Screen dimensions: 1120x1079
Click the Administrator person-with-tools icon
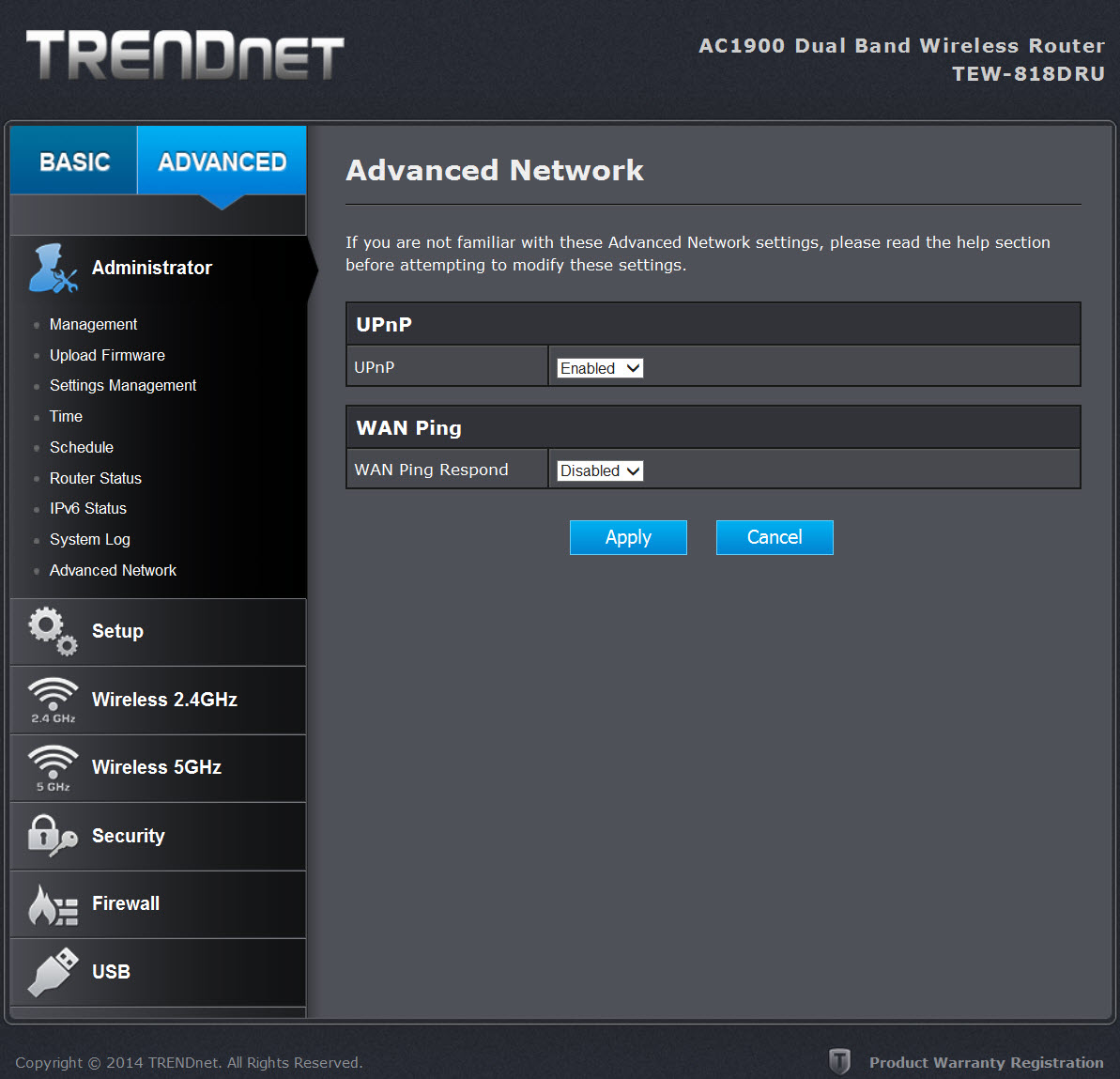click(x=53, y=268)
